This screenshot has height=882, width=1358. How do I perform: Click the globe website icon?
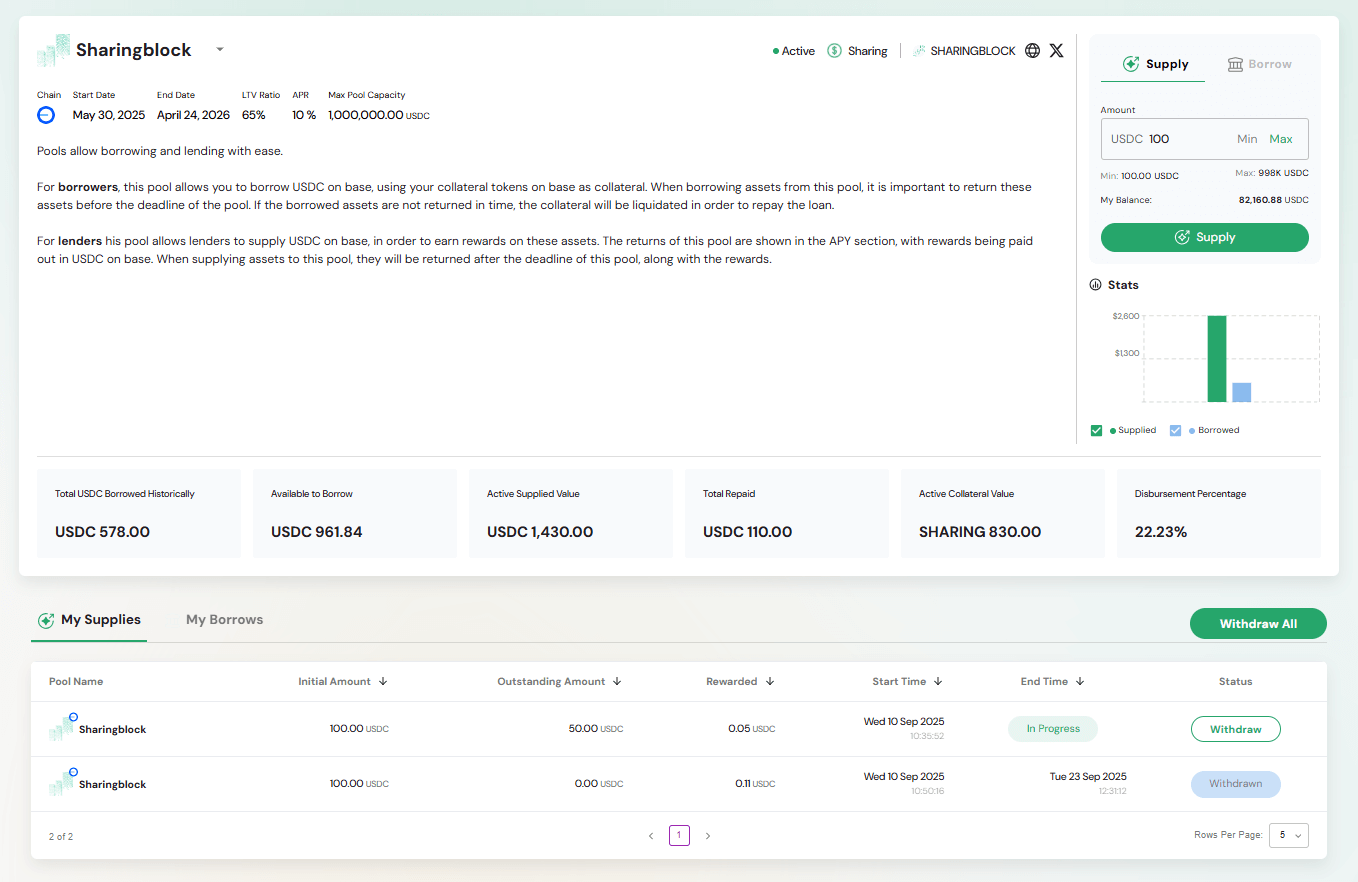tap(1033, 51)
